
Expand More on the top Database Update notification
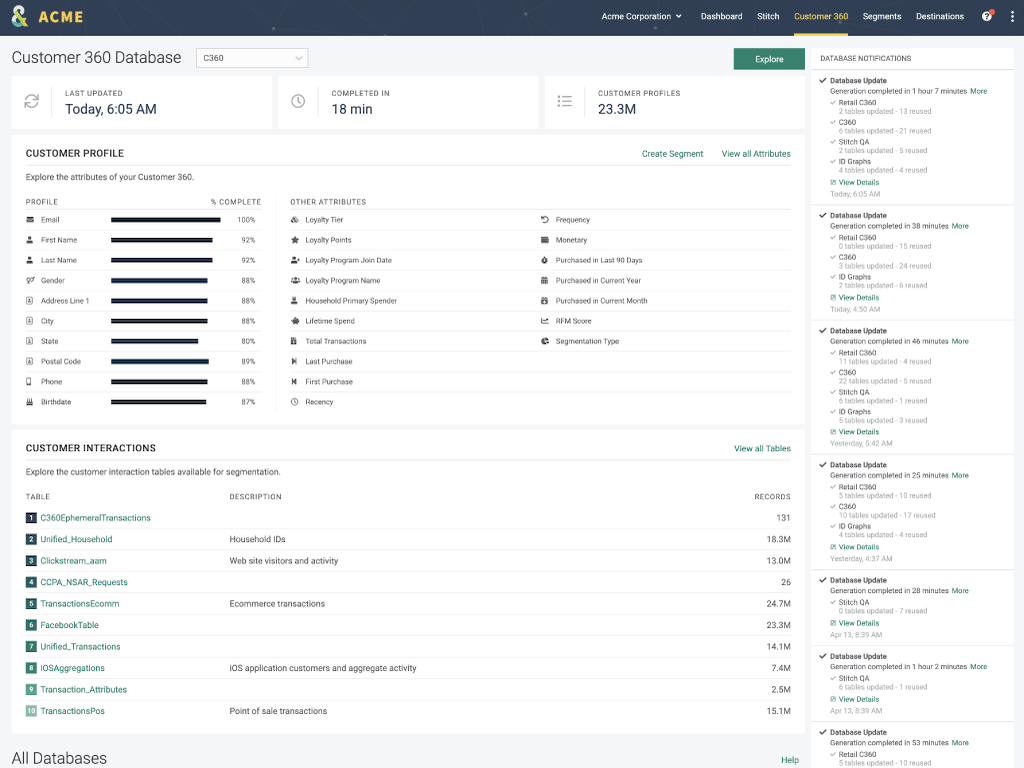(x=978, y=91)
